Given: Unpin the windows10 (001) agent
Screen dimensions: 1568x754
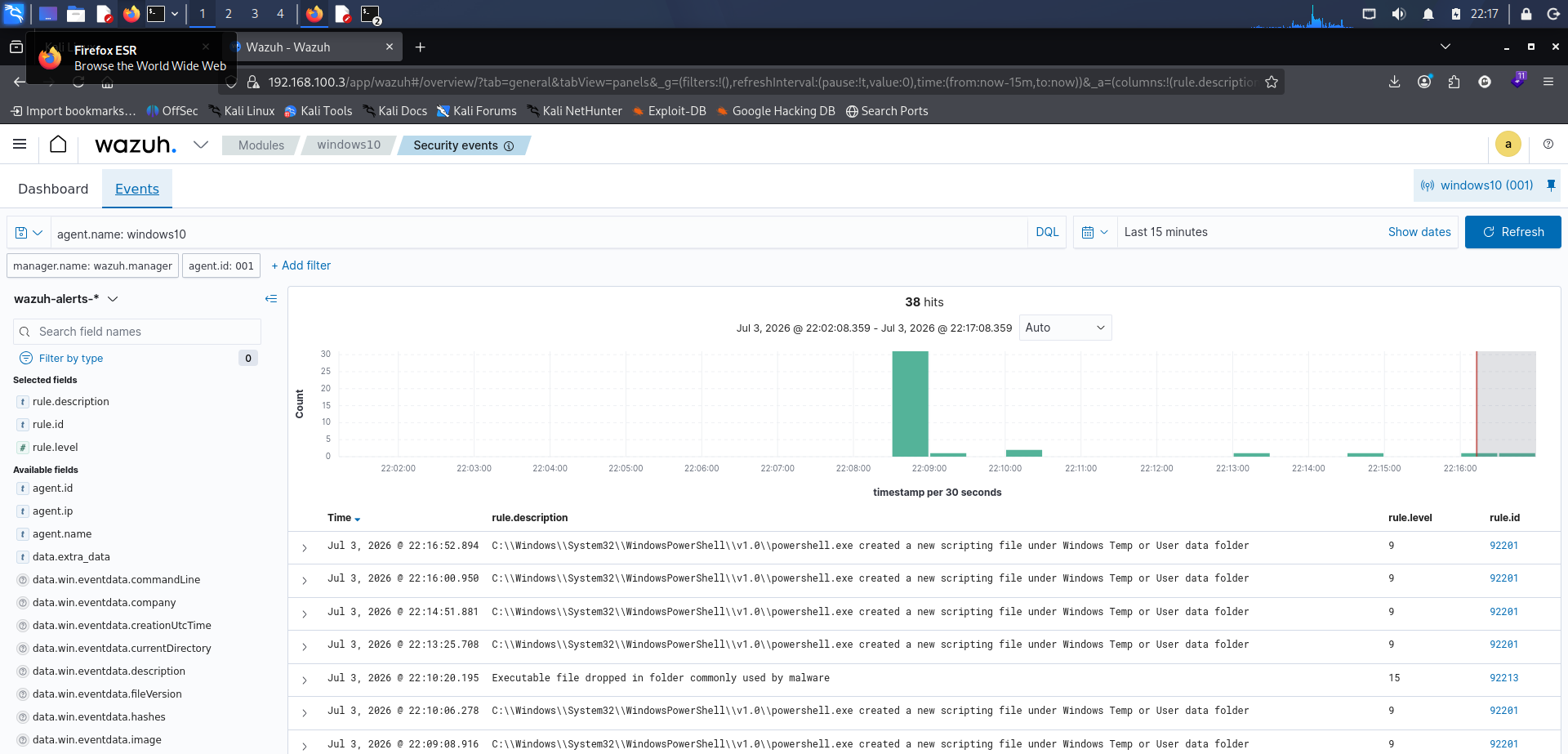Looking at the screenshot, I should pos(1551,185).
